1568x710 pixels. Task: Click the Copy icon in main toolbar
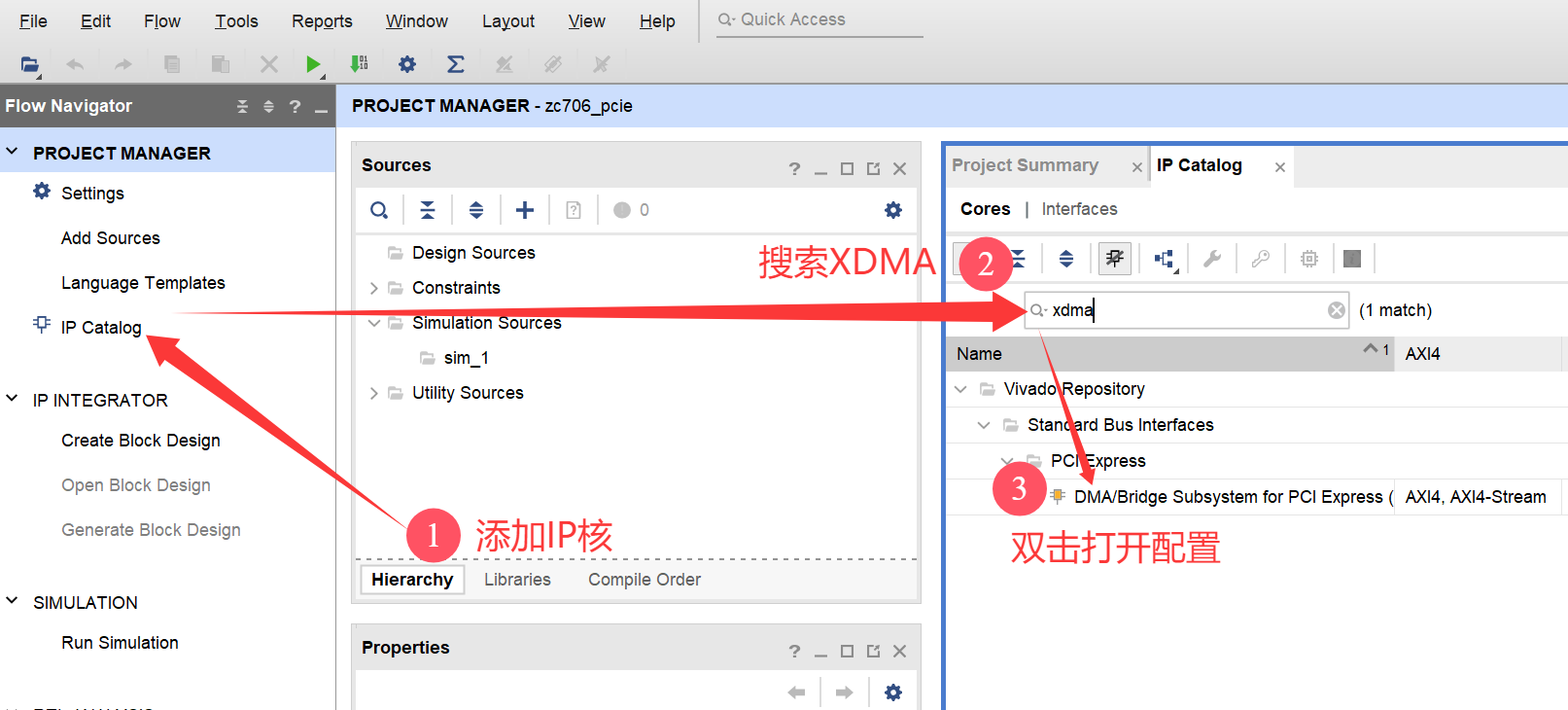tap(172, 64)
